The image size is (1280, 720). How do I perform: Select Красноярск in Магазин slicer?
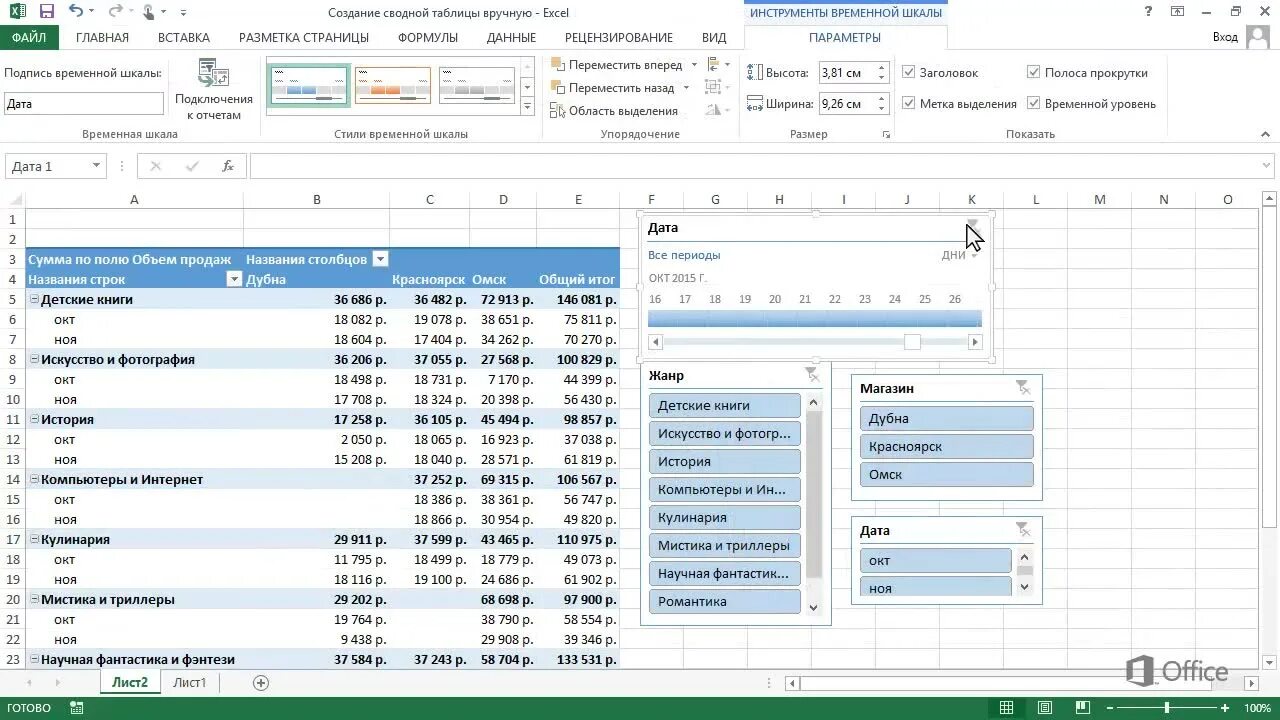click(x=946, y=446)
